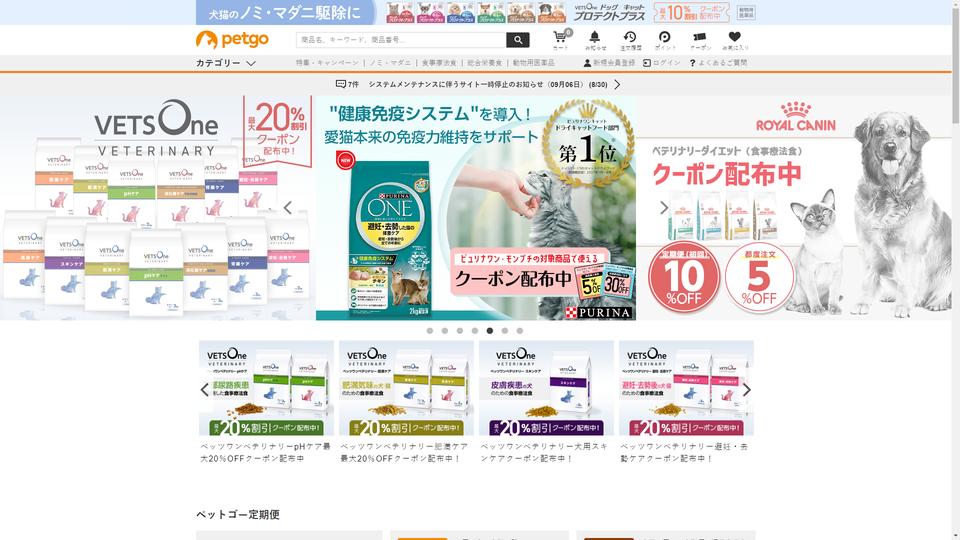Click the speech-bubble notice icon beside 7件
Image resolution: width=960 pixels, height=540 pixels.
coord(341,84)
